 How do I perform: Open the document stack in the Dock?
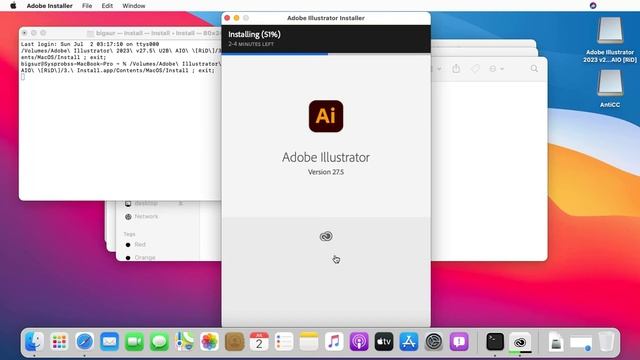pos(556,342)
